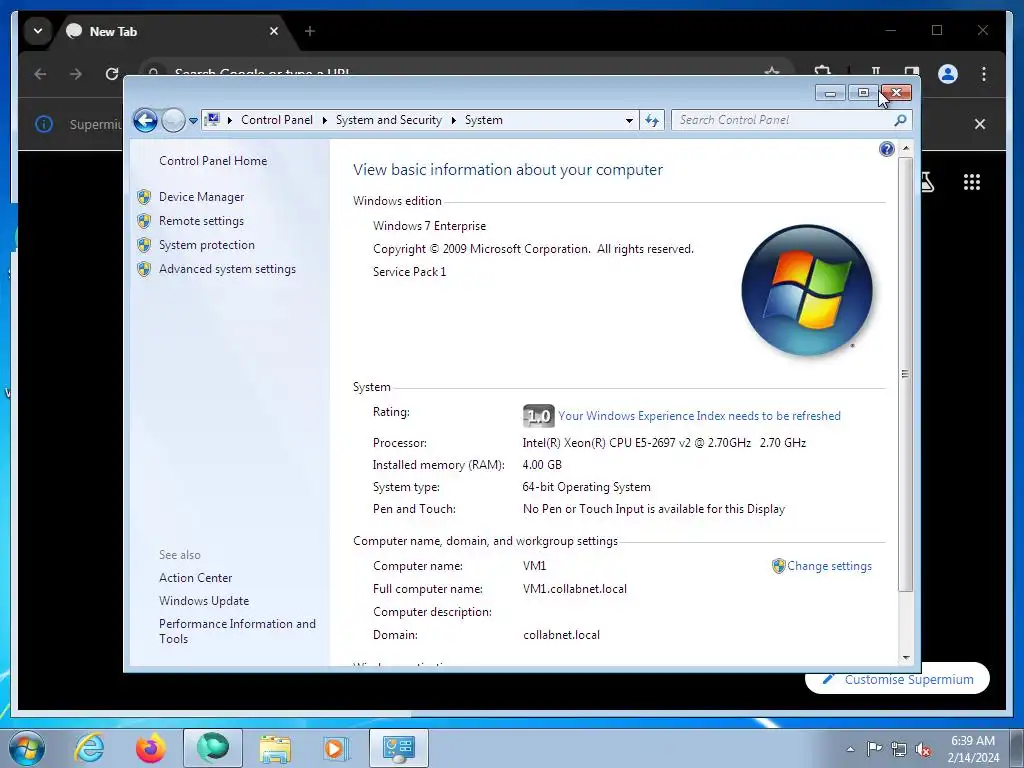
Task: Click the VM1.collabnet.local full computer name
Action: [575, 589]
